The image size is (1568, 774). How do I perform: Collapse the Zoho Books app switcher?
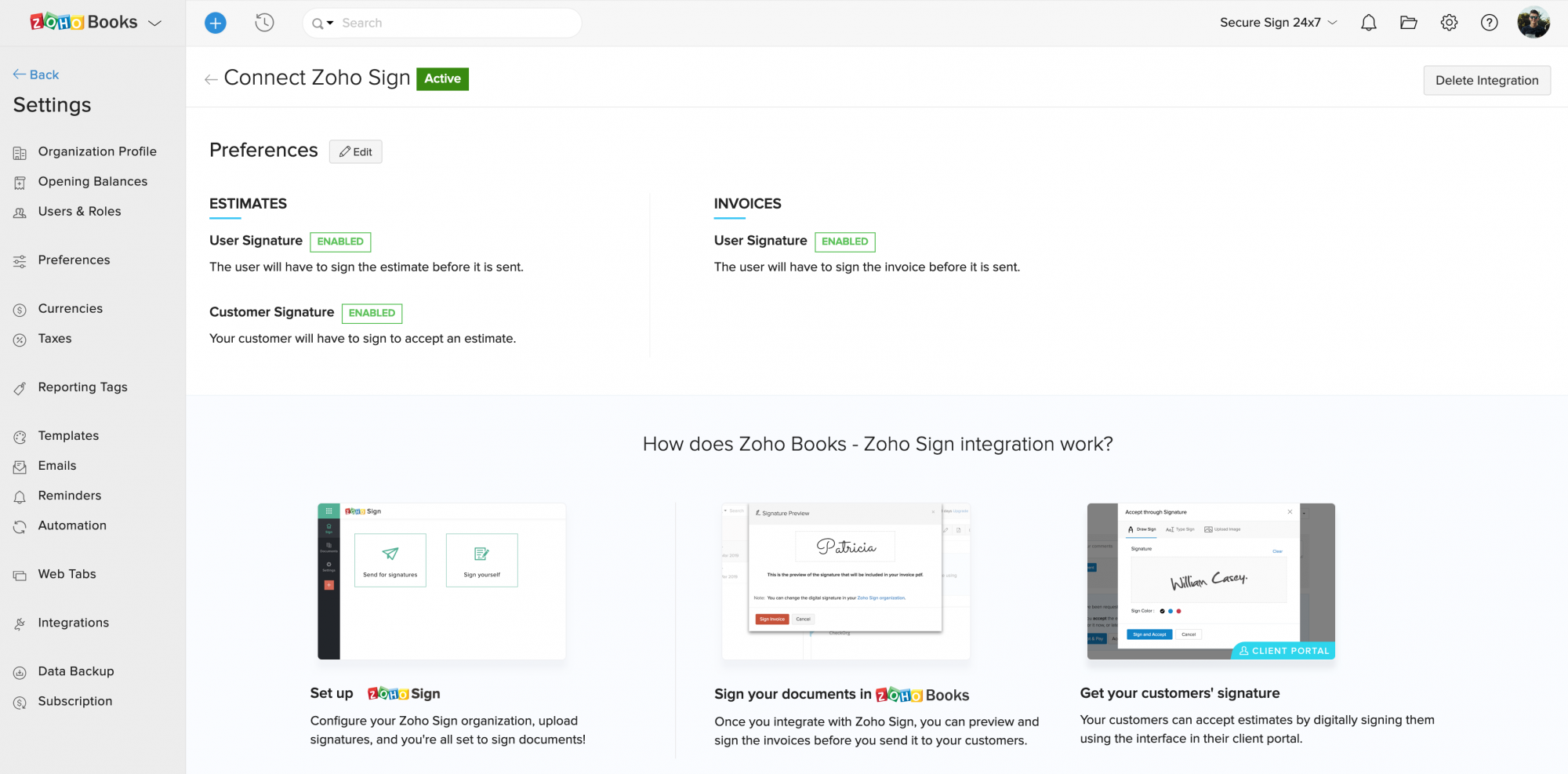tap(154, 22)
